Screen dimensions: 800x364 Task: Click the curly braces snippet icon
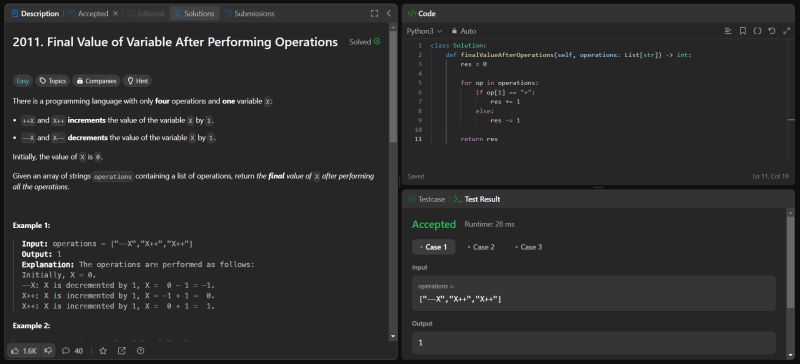[x=757, y=31]
